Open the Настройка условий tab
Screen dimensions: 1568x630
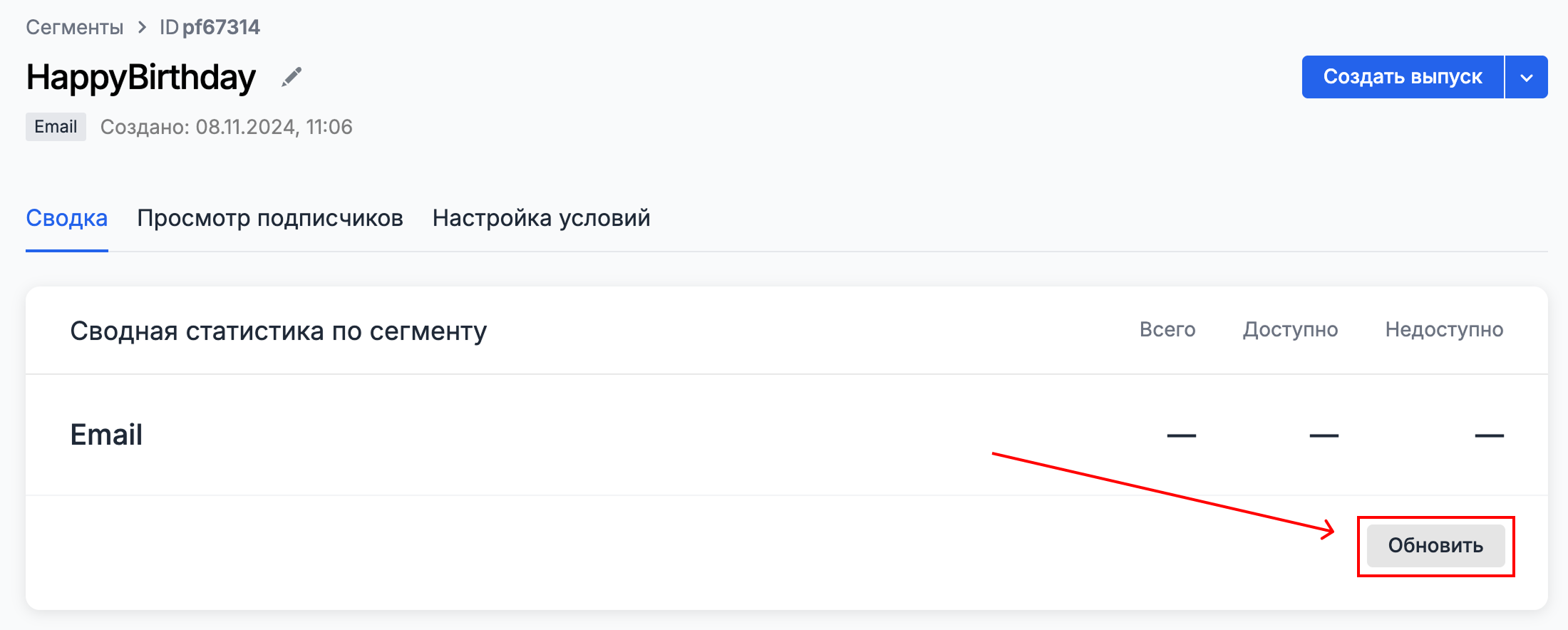[x=541, y=218]
